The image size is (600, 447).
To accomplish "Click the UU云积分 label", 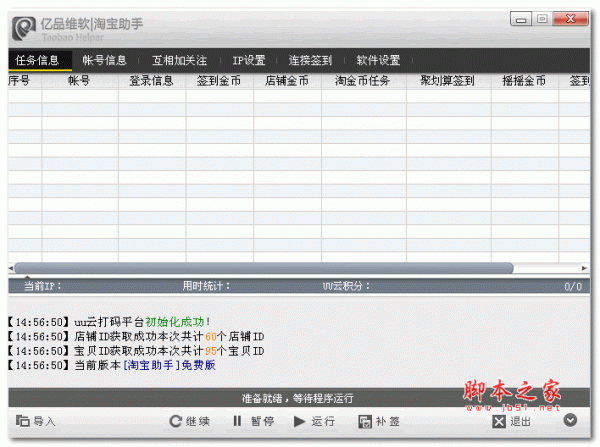I will 346,286.
